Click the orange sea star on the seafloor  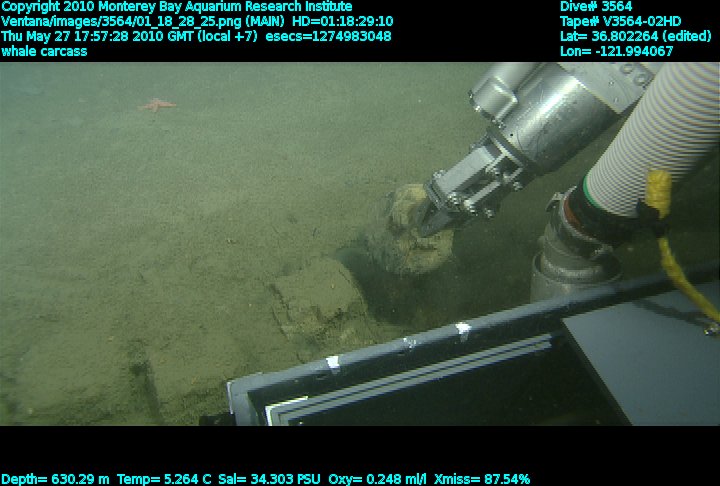(x=157, y=104)
